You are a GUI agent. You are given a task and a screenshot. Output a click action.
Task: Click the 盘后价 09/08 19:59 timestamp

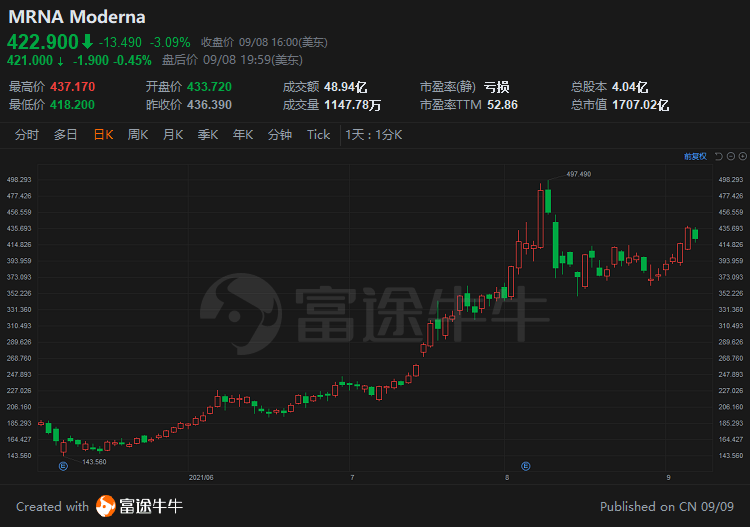pos(232,60)
